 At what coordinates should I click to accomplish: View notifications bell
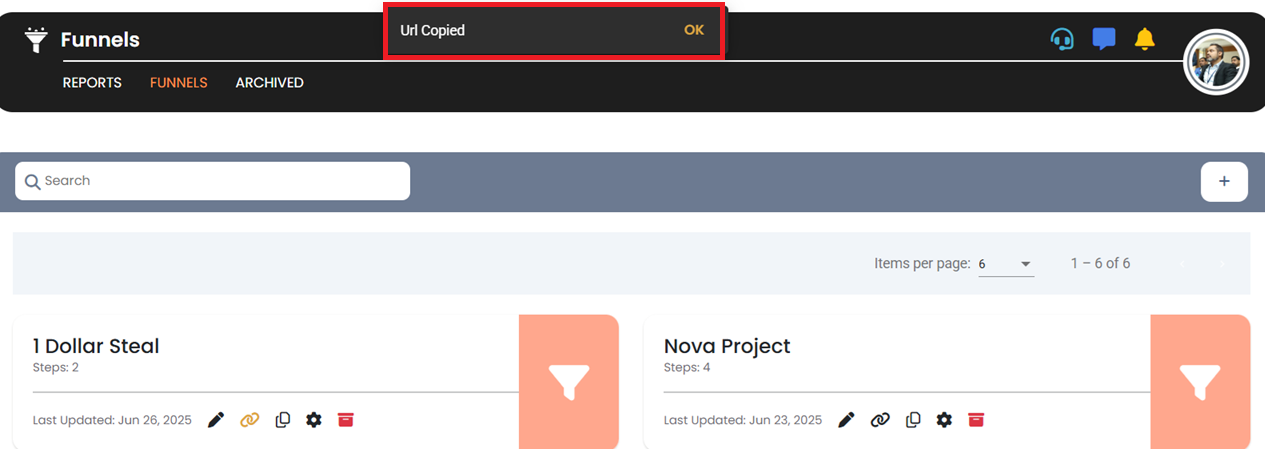tap(1145, 39)
